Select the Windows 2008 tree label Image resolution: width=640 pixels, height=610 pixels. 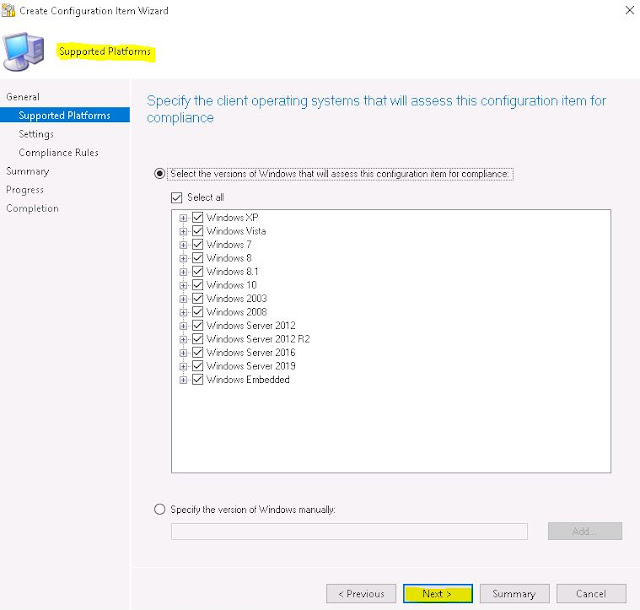[237, 312]
